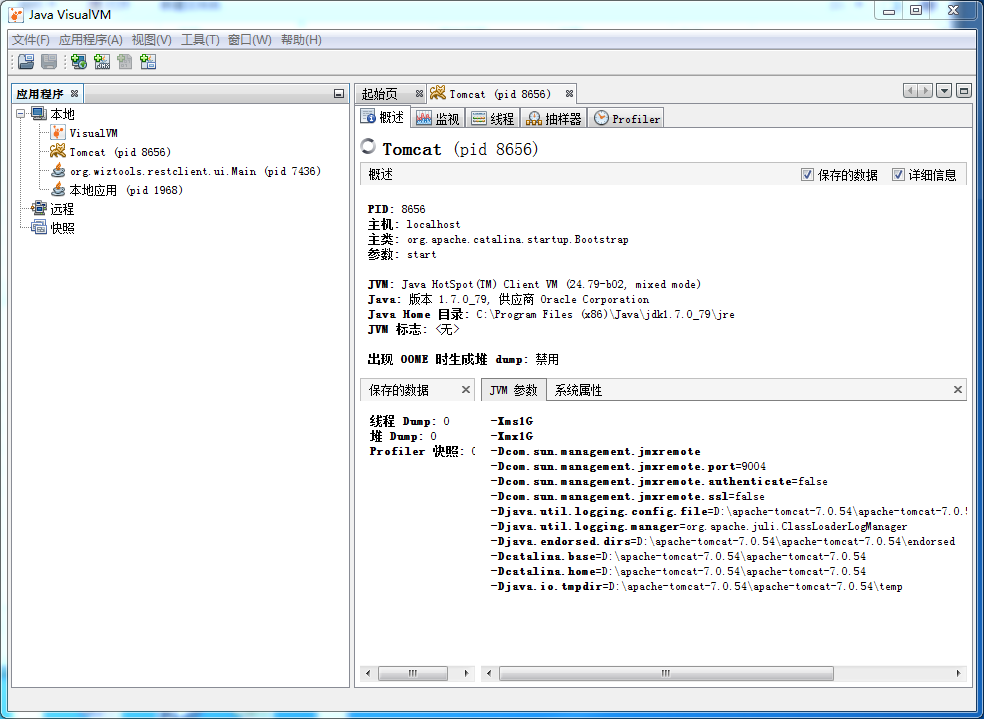984x719 pixels.
Task: Select the Tomcat cat icon in applications tree
Action: 58,151
